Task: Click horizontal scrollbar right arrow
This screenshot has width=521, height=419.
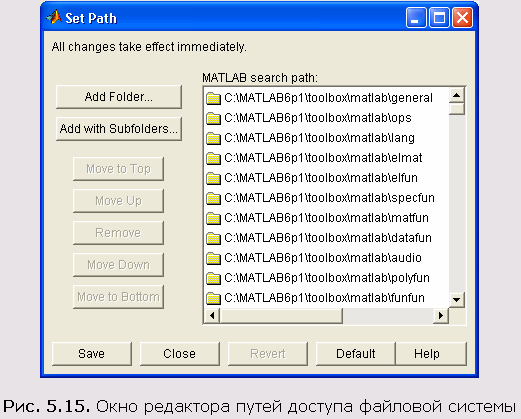Action: coord(441,315)
